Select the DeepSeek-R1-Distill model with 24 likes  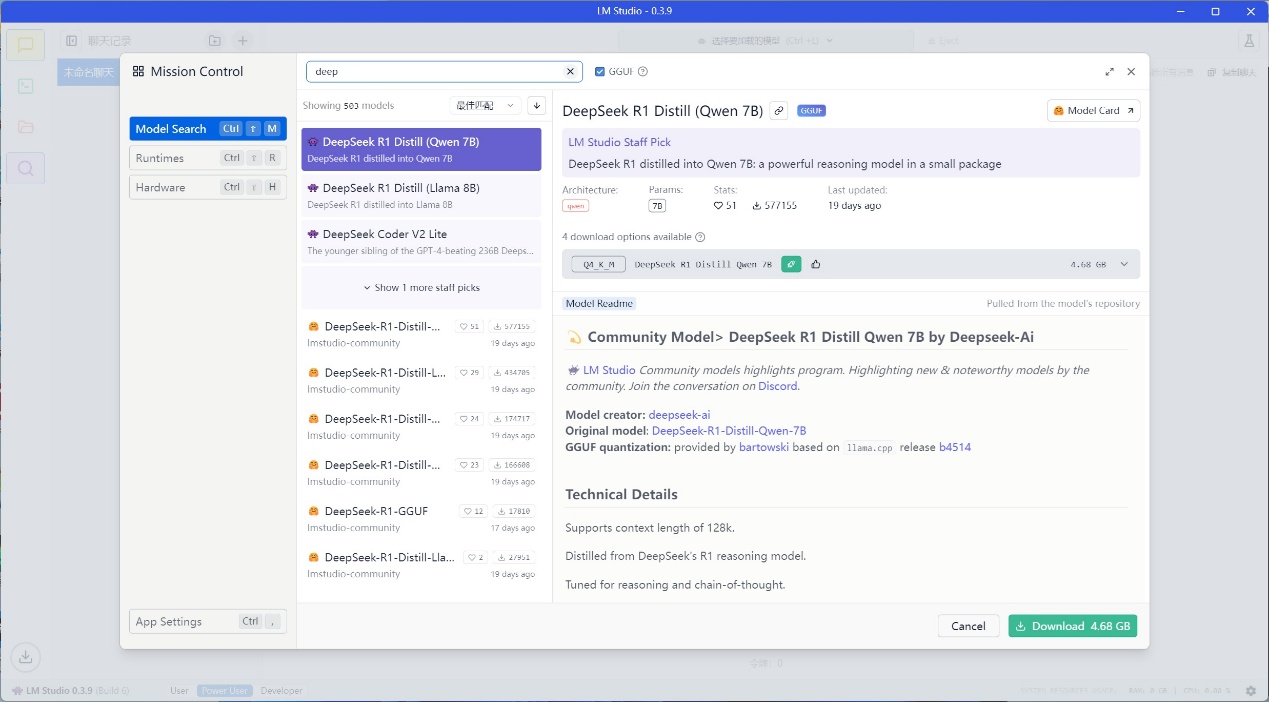coord(421,426)
